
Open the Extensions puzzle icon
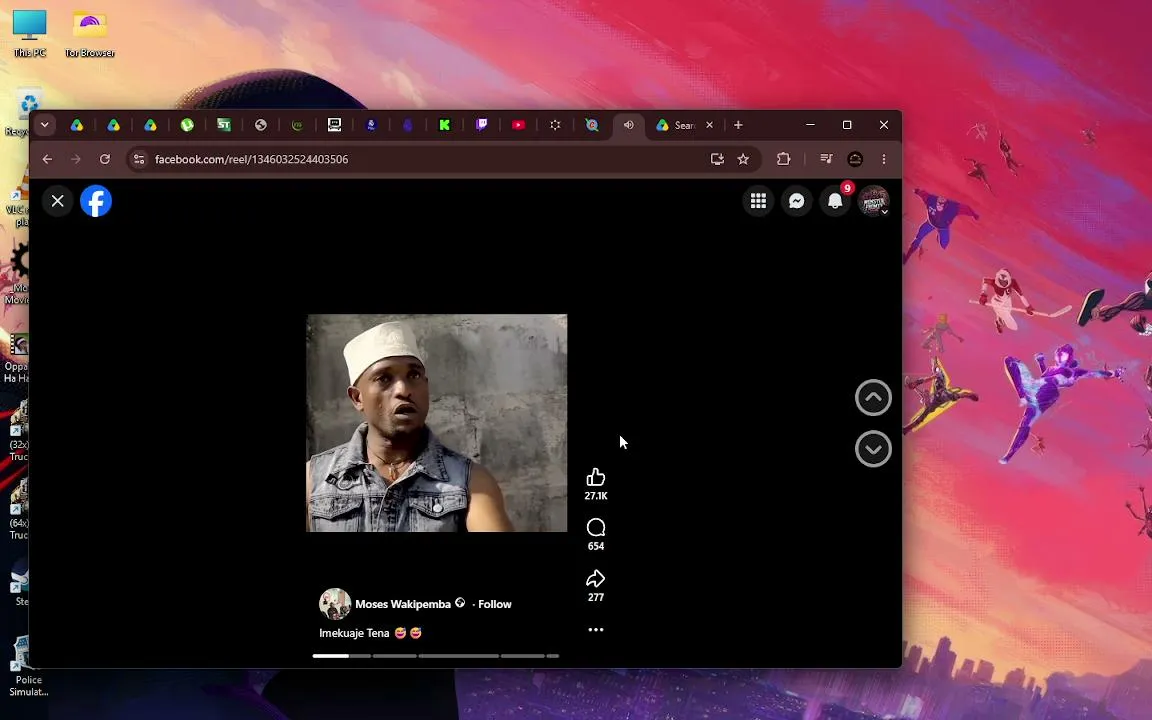[783, 159]
